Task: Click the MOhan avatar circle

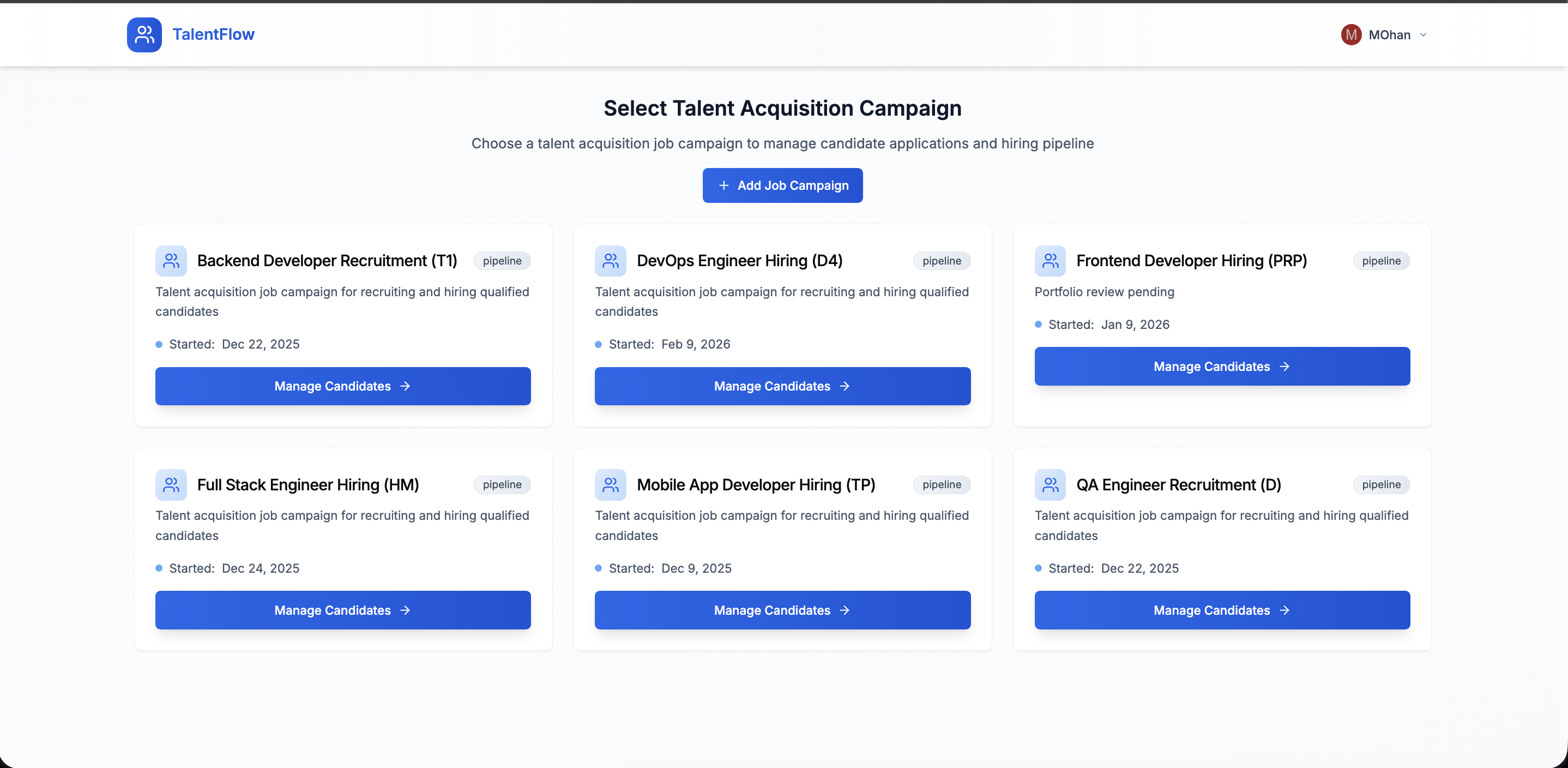Action: 1350,35
